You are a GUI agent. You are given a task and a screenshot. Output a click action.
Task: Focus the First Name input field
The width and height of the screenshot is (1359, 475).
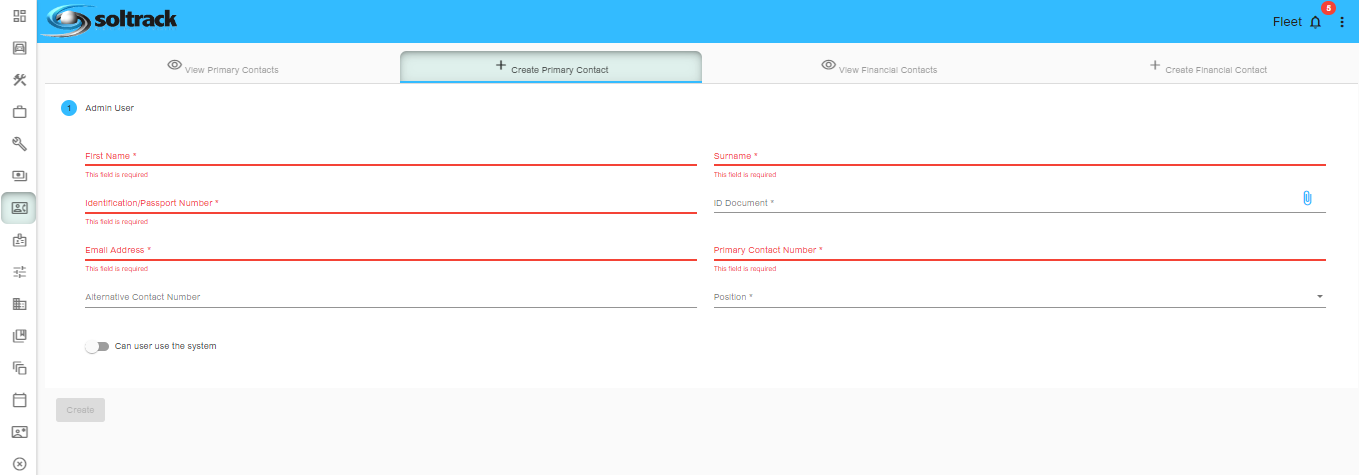pyautogui.click(x=390, y=157)
